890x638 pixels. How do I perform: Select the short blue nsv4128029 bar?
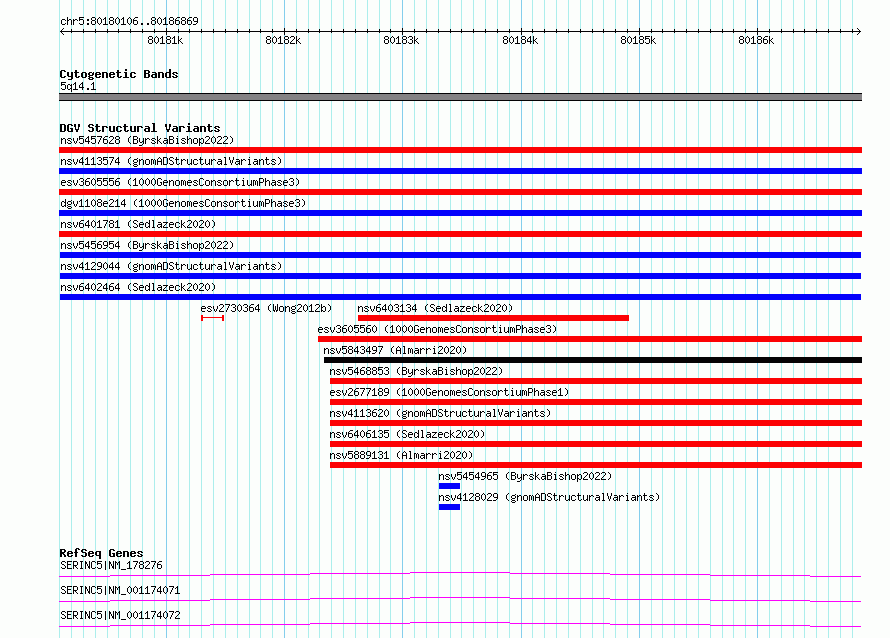(x=449, y=507)
